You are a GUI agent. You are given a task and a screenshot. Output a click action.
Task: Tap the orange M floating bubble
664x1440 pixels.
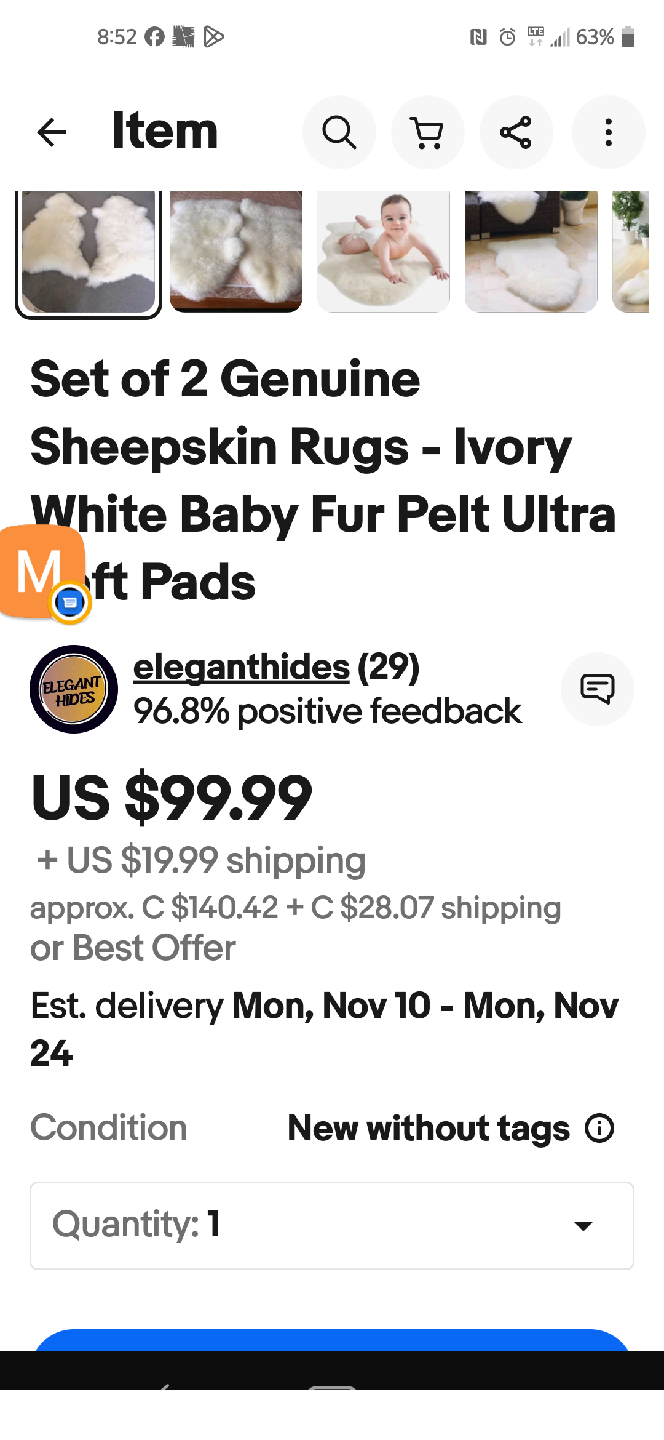(40, 572)
